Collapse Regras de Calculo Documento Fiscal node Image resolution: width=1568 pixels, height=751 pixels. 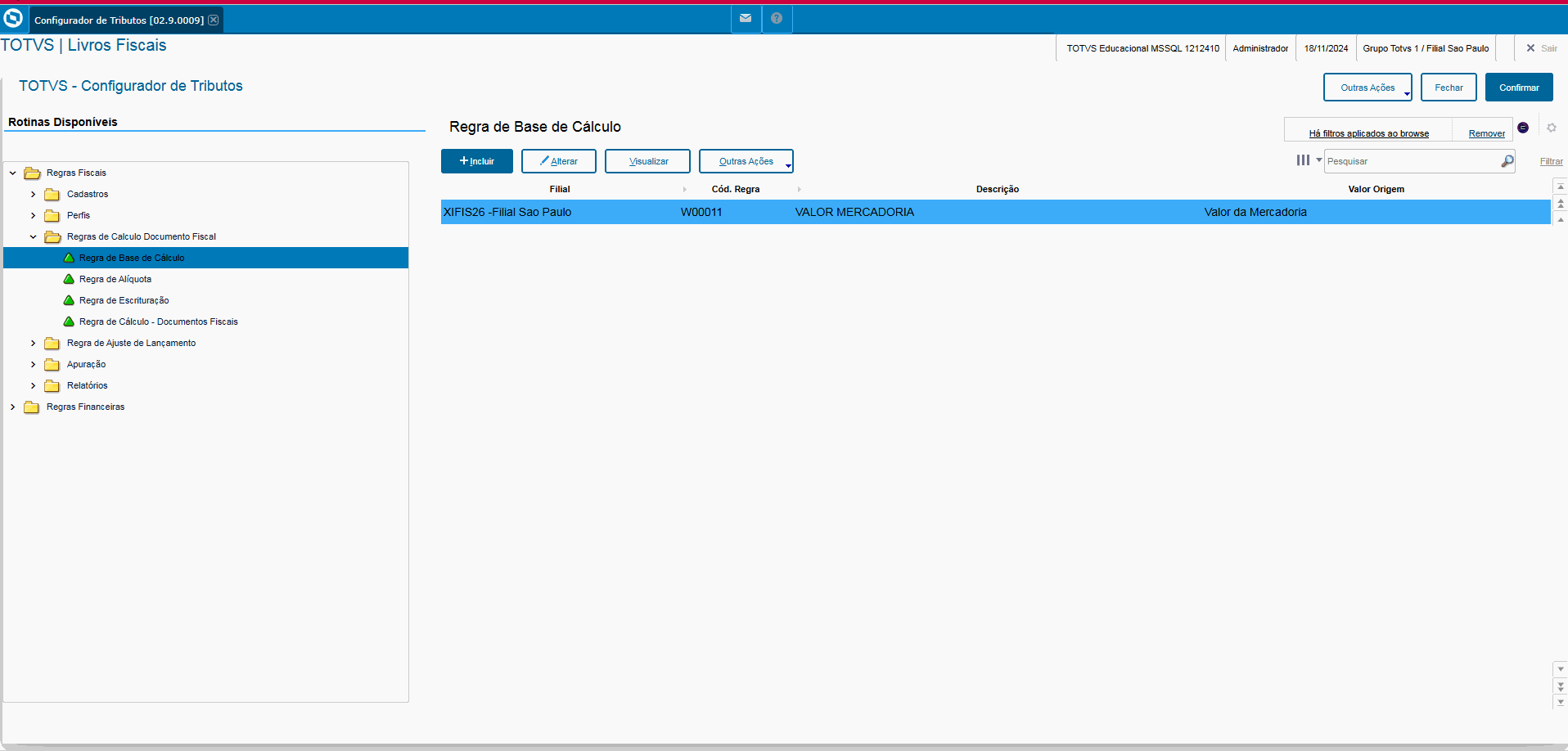(x=33, y=236)
